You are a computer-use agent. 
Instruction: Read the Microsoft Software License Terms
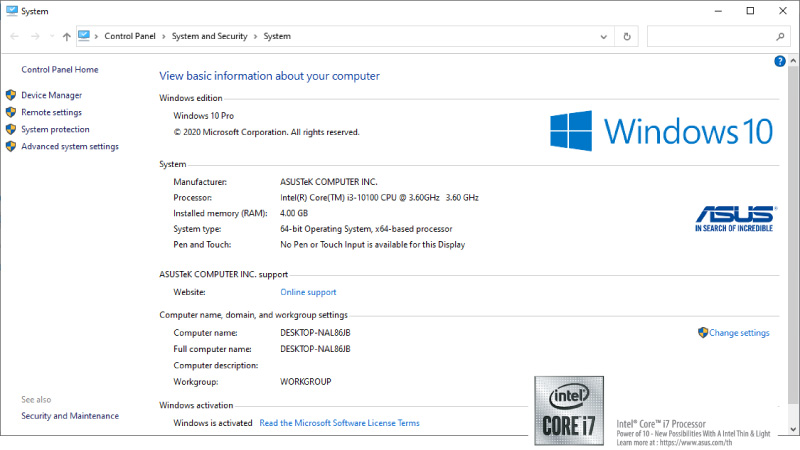pos(339,423)
